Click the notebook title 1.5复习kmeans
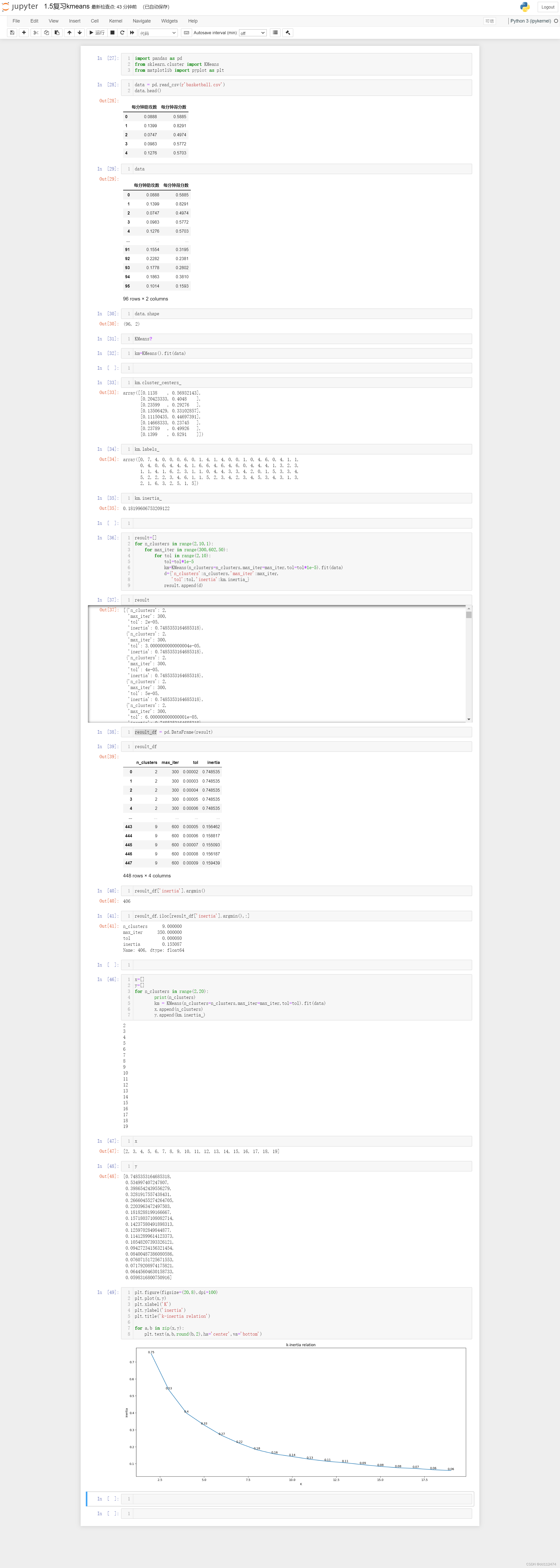 (66, 7)
